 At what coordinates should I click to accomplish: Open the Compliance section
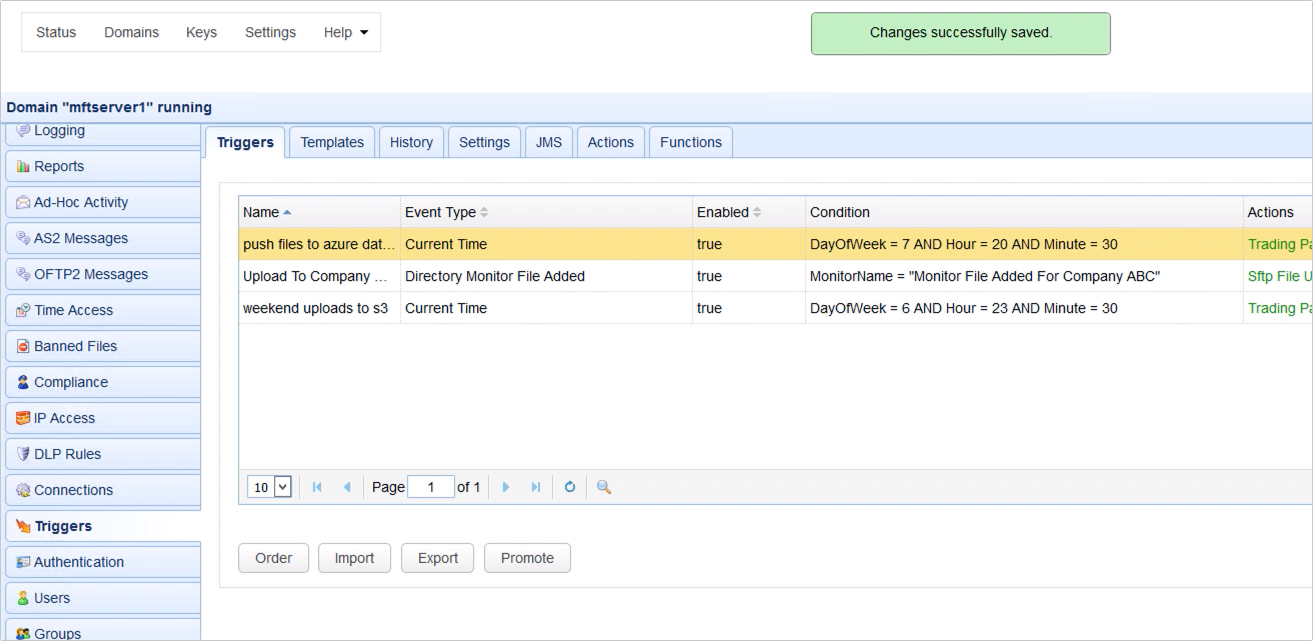72,382
